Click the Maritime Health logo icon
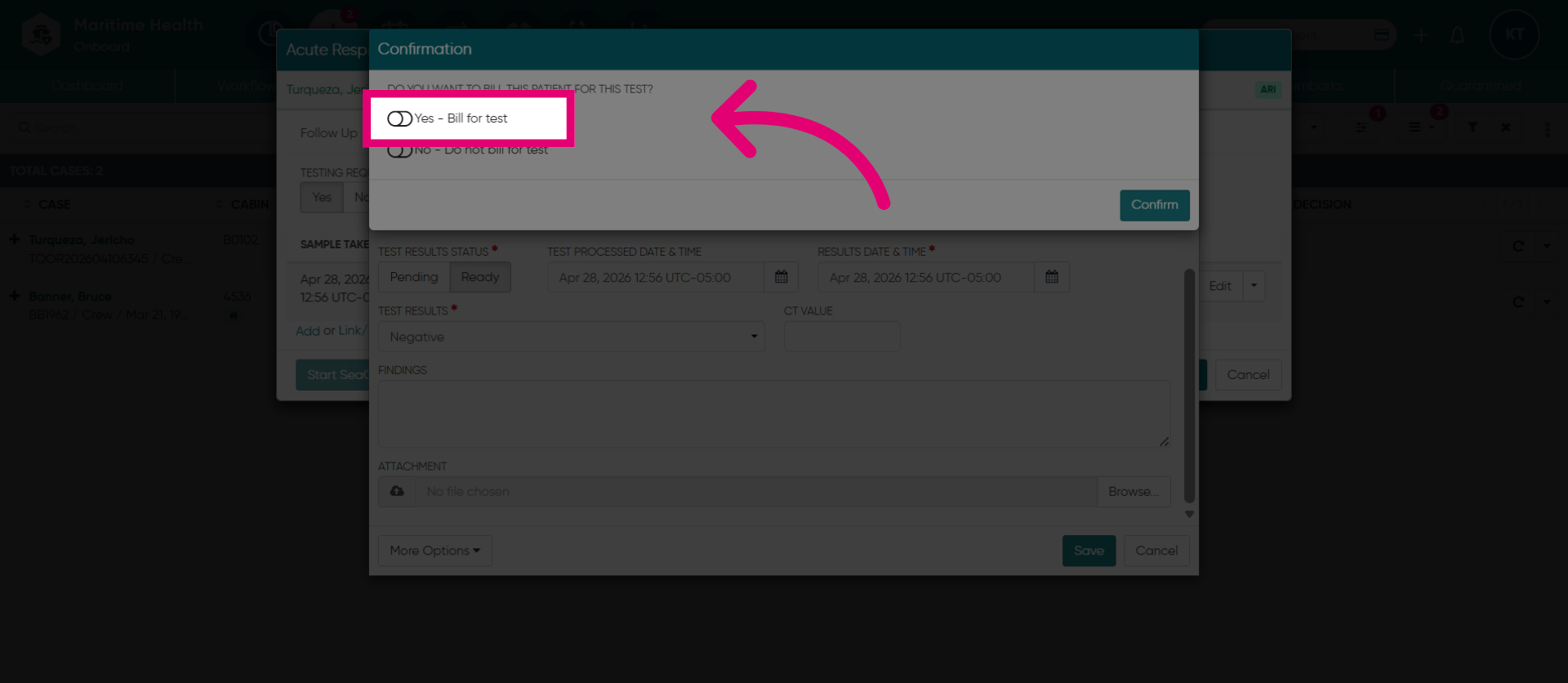This screenshot has height=683, width=1568. click(x=41, y=35)
